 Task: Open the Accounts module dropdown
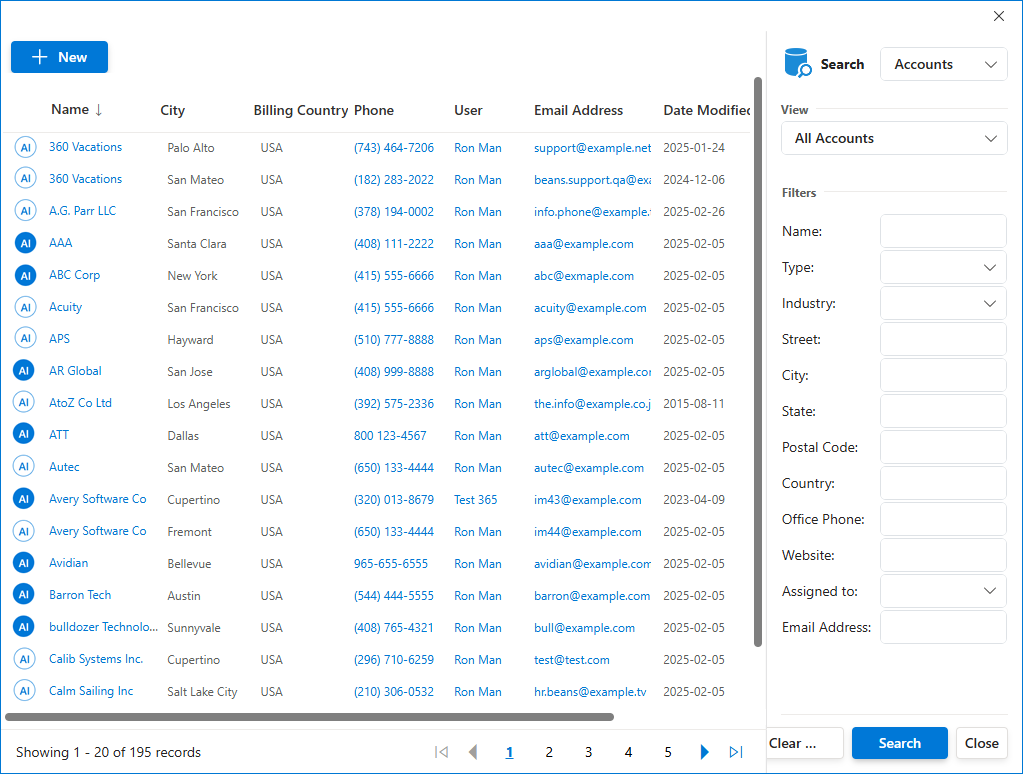tap(943, 64)
